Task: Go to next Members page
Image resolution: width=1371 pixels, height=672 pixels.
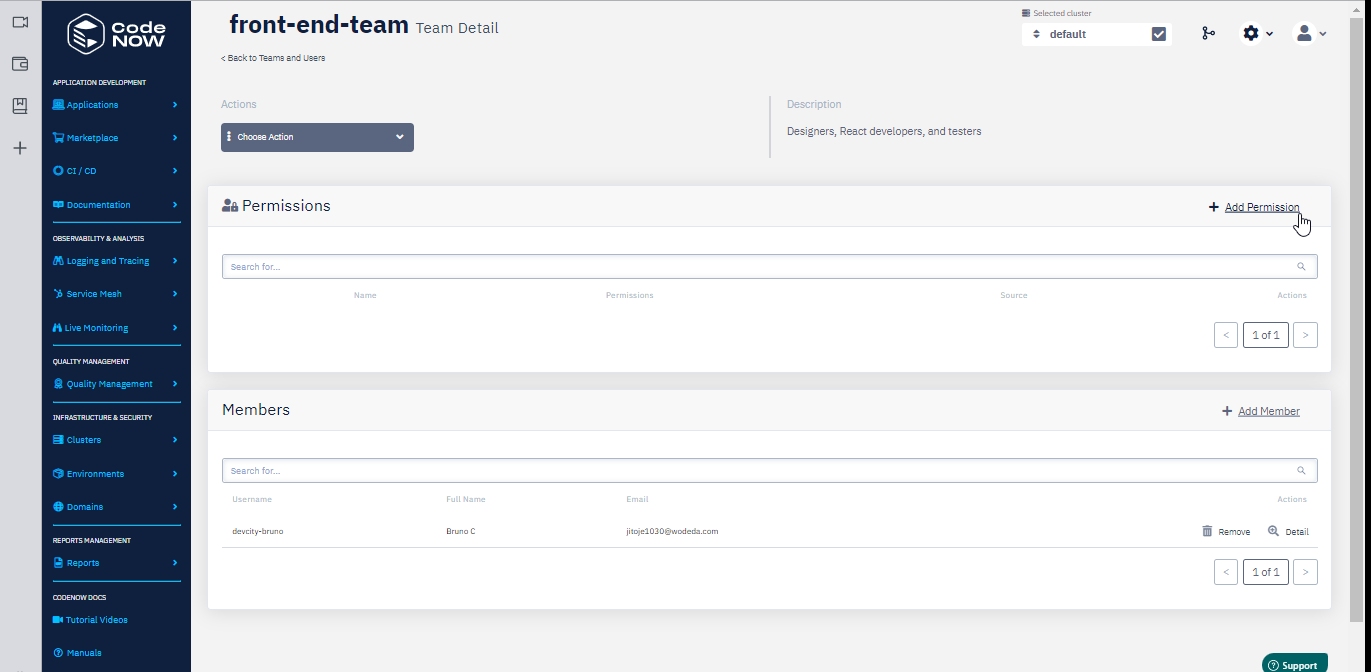Action: (1305, 572)
